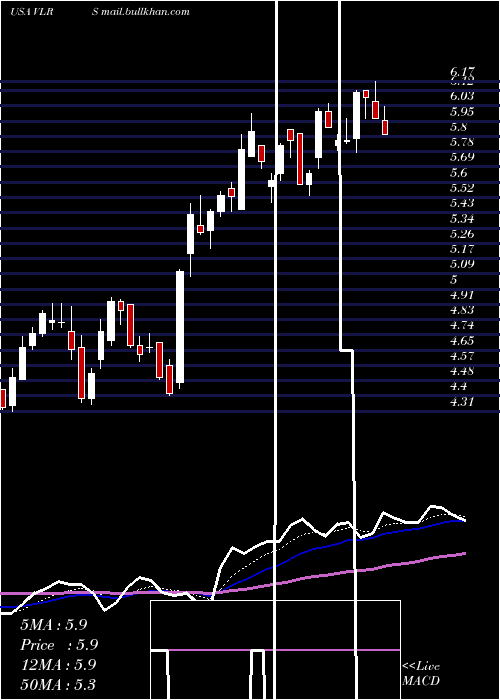
Task: Click the 4.74 price axis label
Action: [462, 325]
